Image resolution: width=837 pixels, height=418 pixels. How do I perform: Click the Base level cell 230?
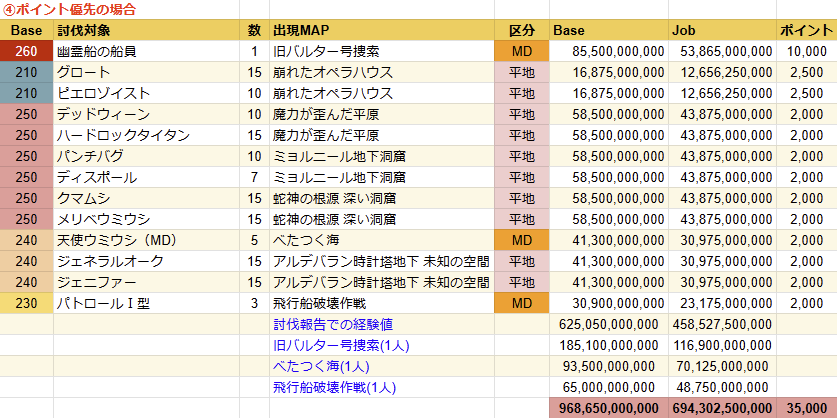pos(26,303)
